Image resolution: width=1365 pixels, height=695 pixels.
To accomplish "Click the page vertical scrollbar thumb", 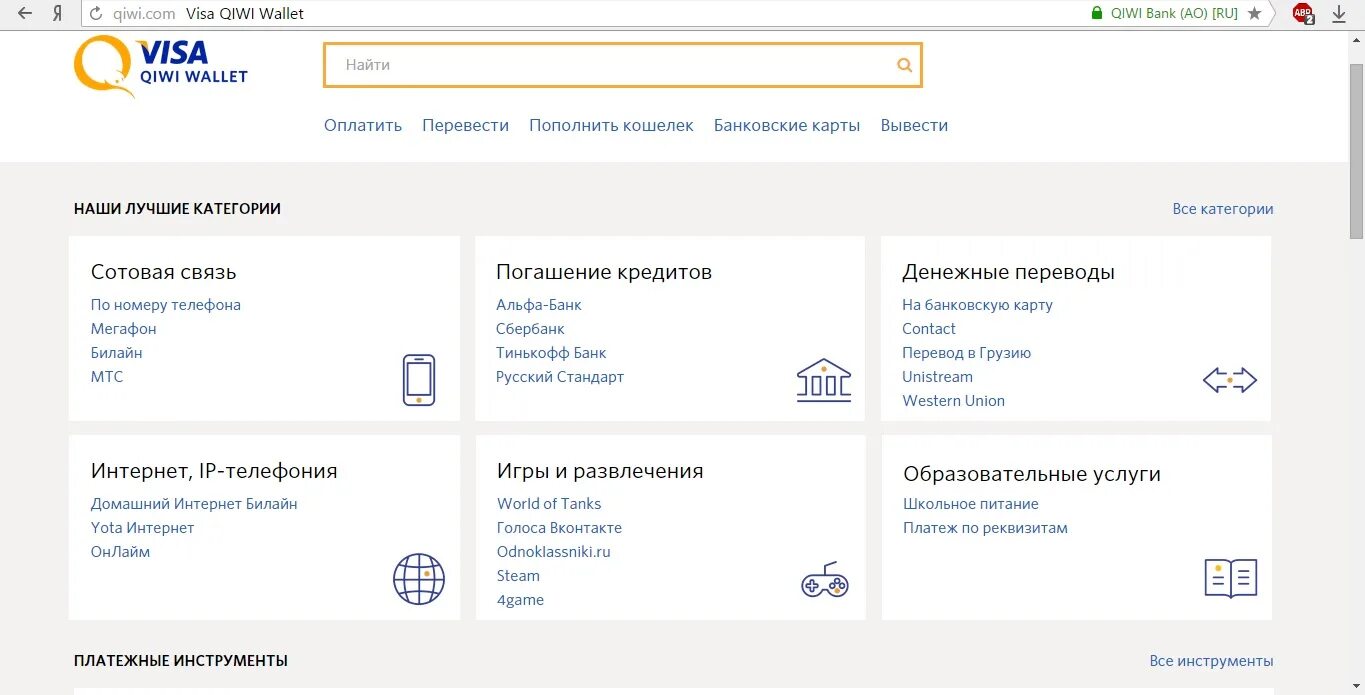I will (x=1356, y=150).
